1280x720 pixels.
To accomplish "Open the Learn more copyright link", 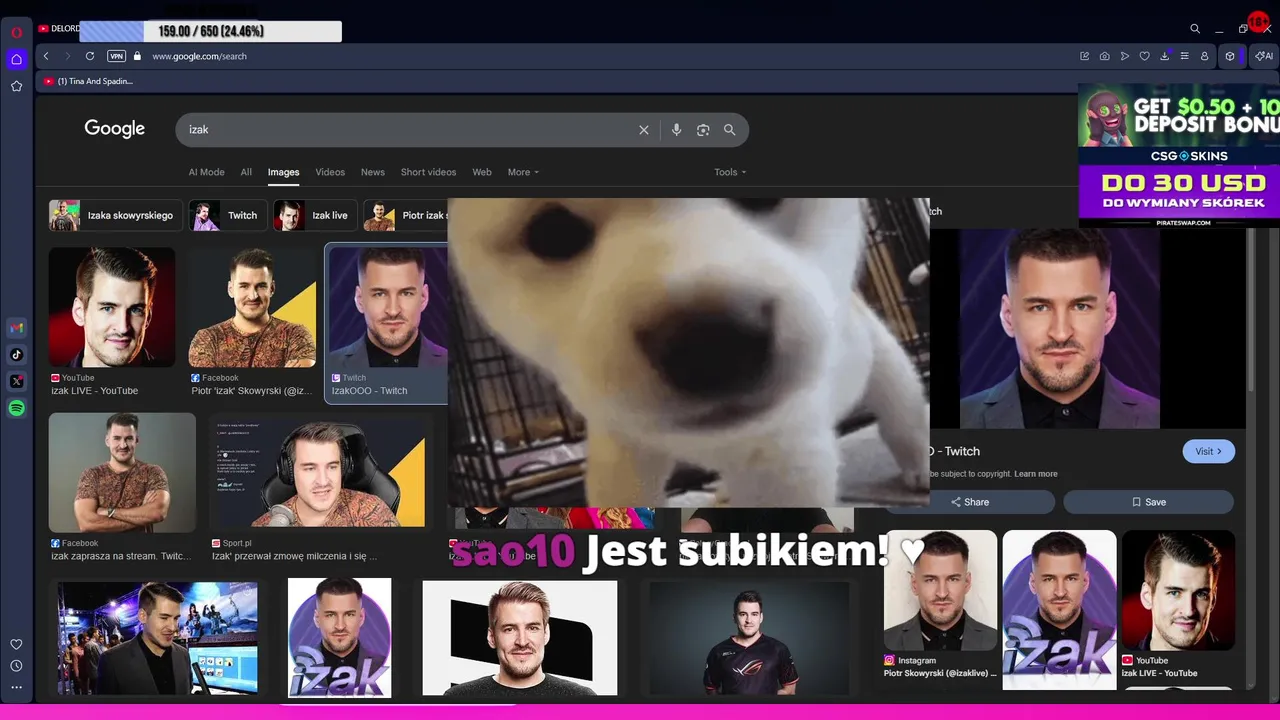I will pyautogui.click(x=1035, y=474).
